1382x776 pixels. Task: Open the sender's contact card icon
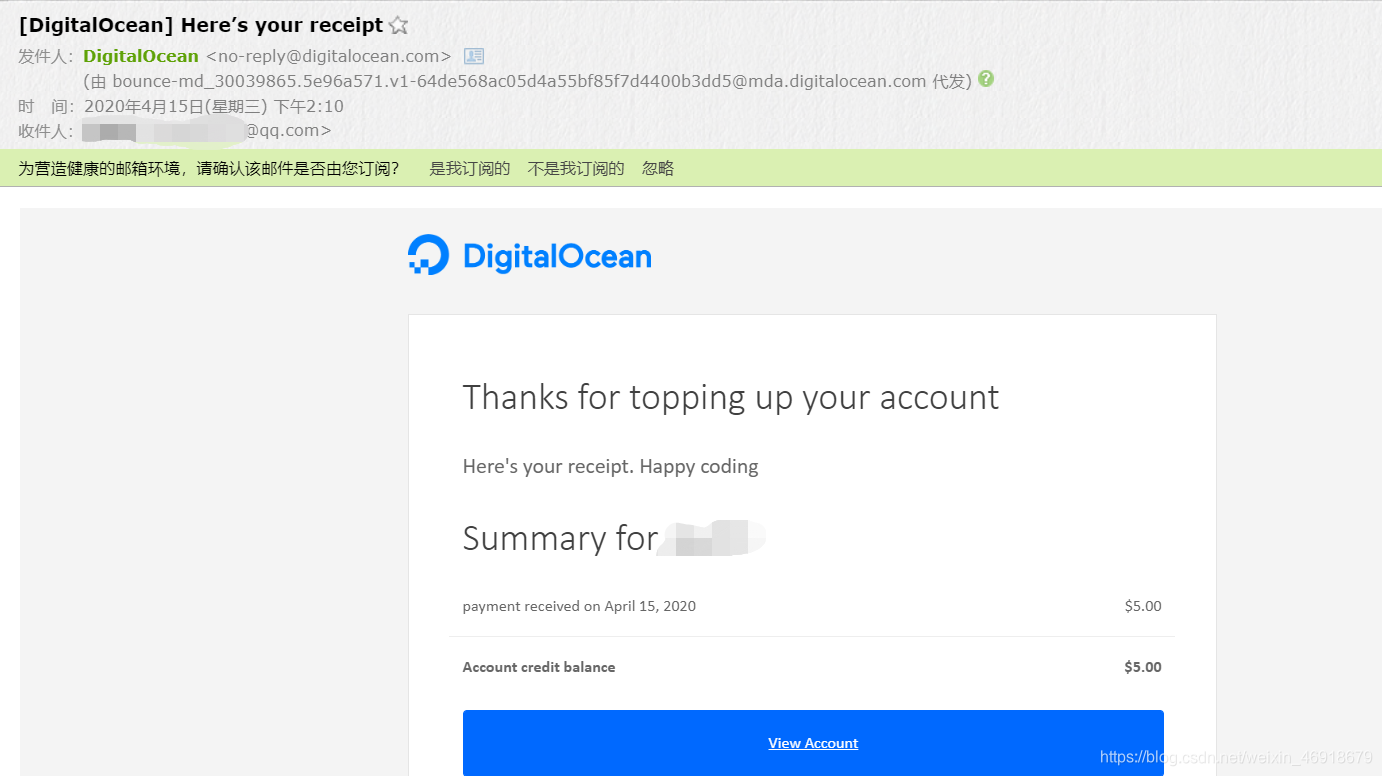pos(473,56)
